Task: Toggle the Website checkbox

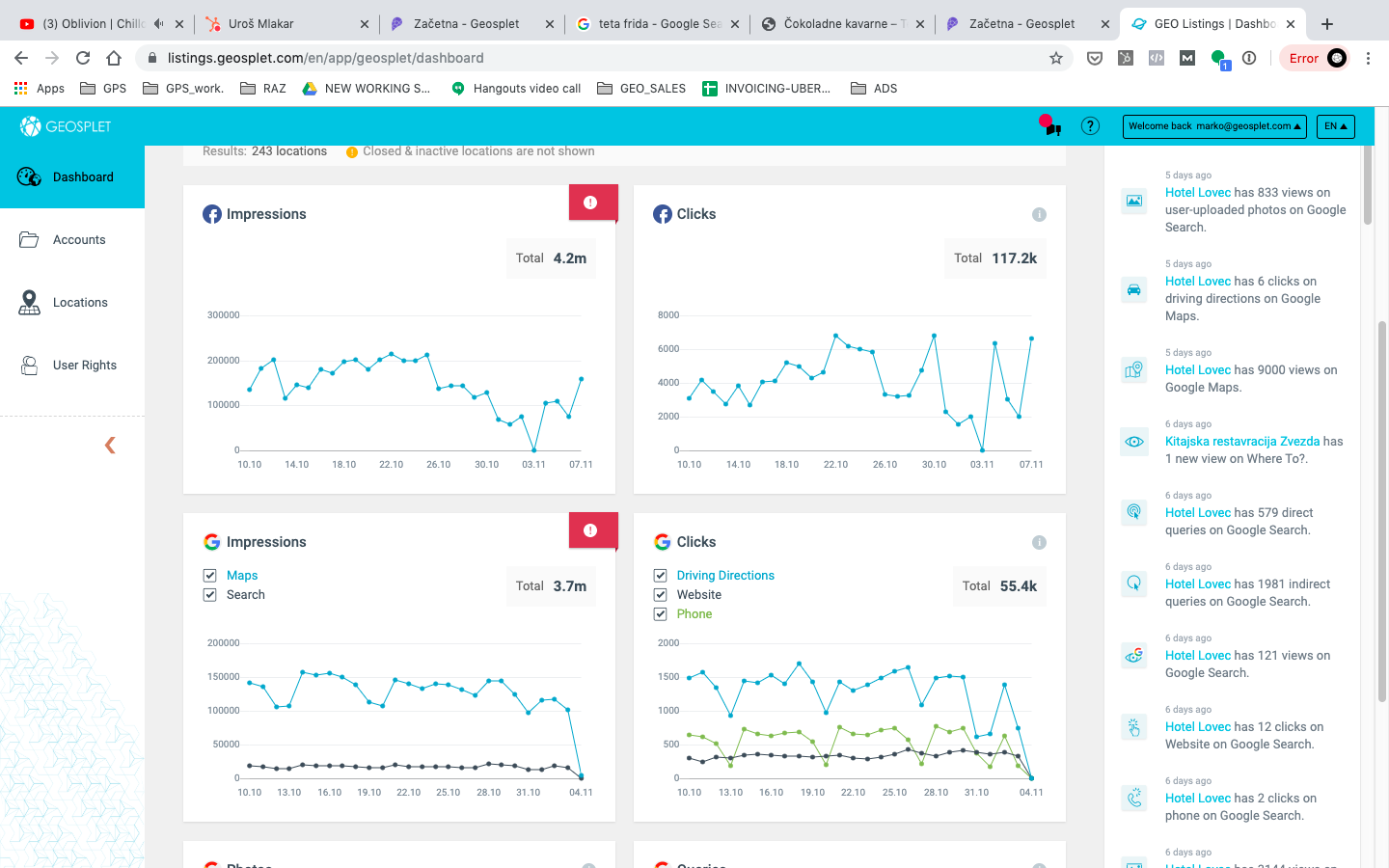Action: [x=661, y=595]
